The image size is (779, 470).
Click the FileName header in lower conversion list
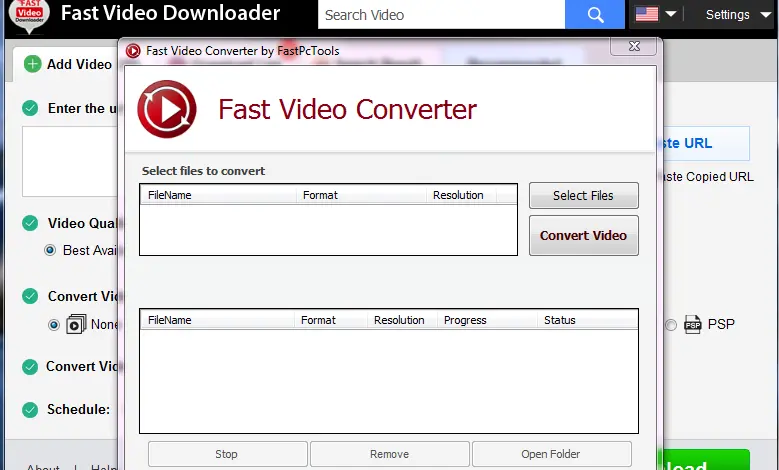(218, 320)
